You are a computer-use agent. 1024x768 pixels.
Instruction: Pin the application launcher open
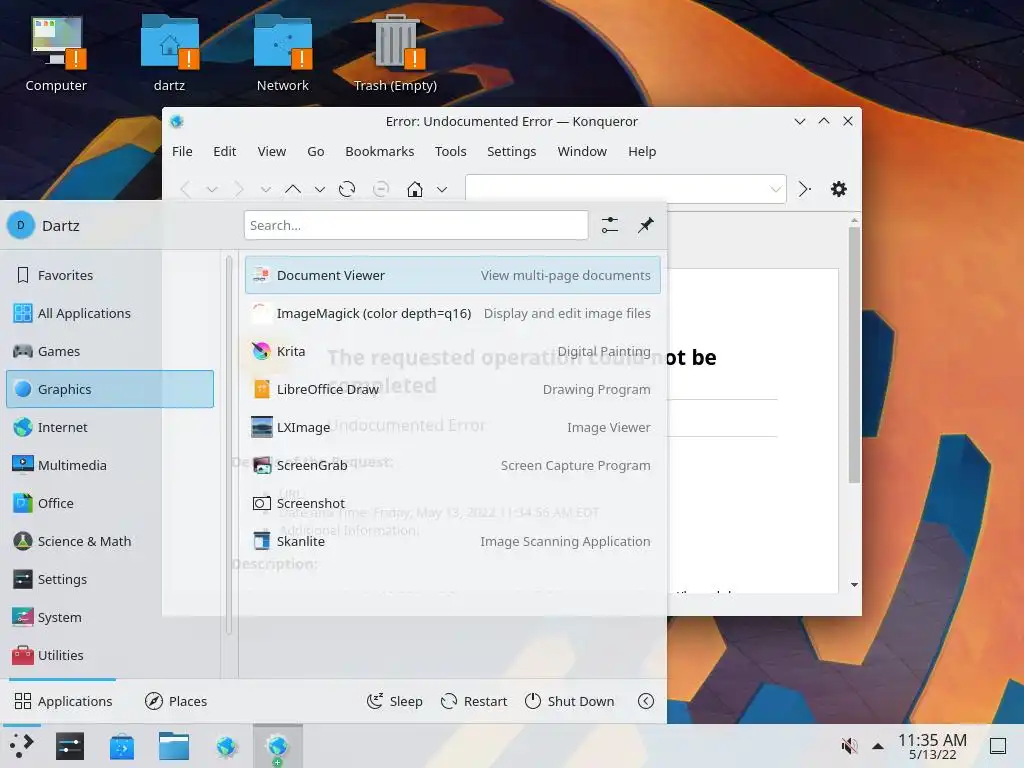point(645,225)
